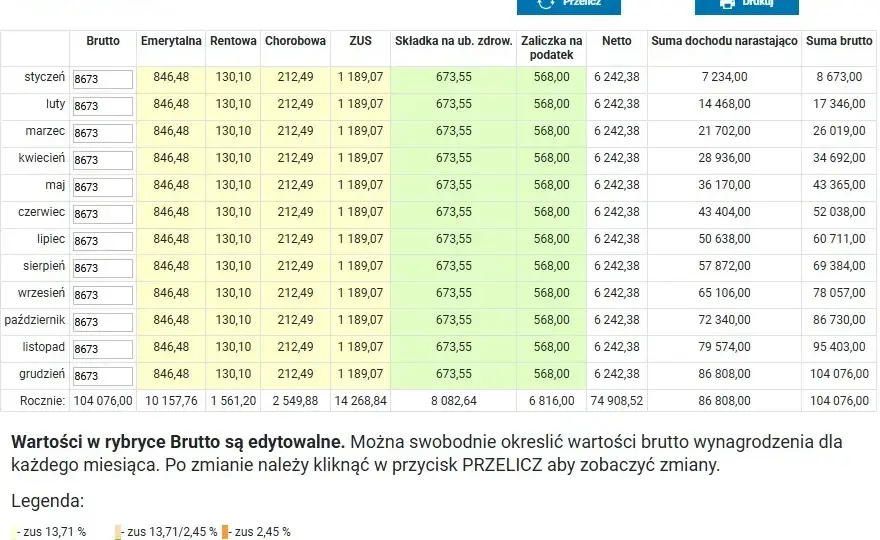Viewport: 880px width, 540px height.
Task: Edit the grudzień brutto input field
Action: point(103,376)
